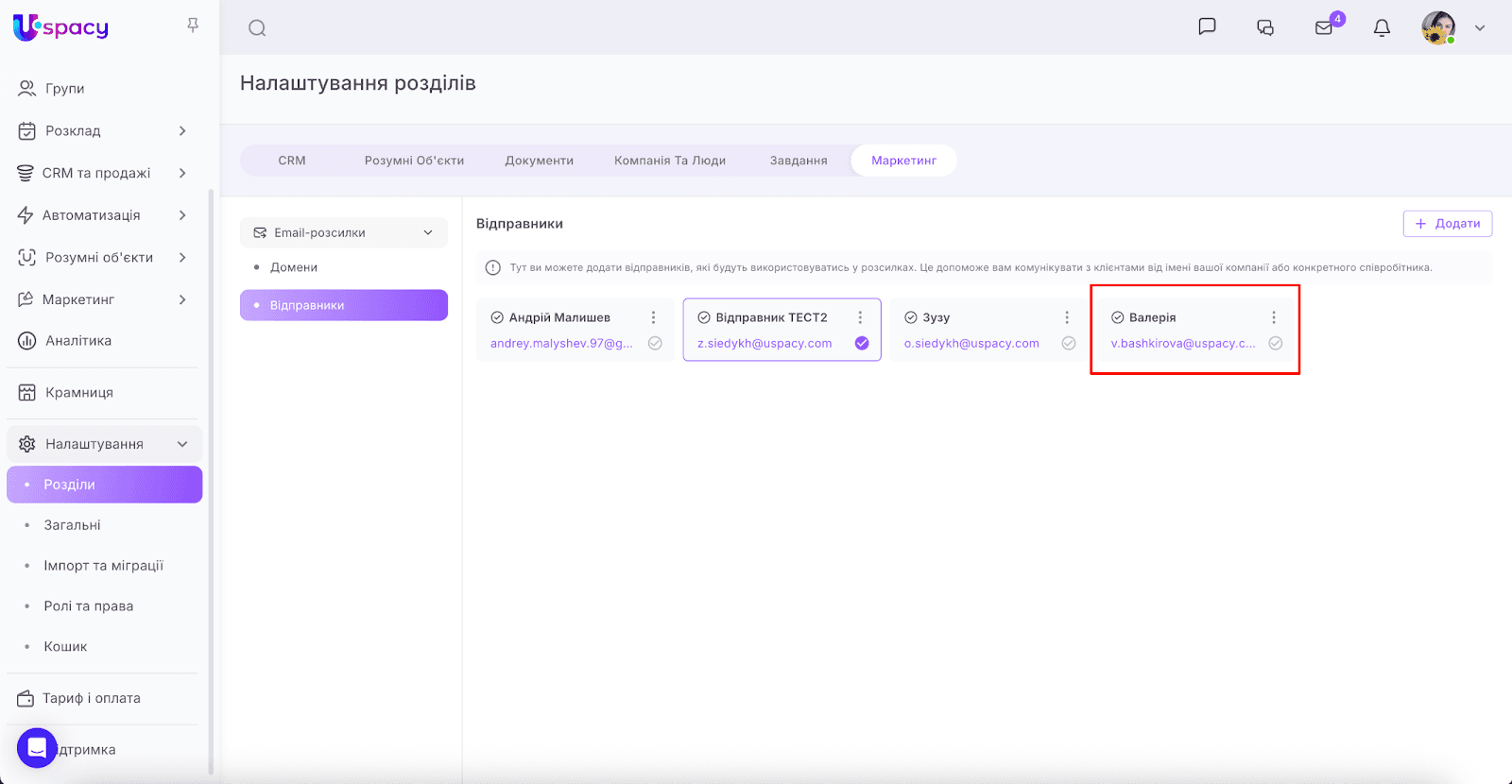
Task: Open profile dropdown arrow near avatar
Action: 1480,27
